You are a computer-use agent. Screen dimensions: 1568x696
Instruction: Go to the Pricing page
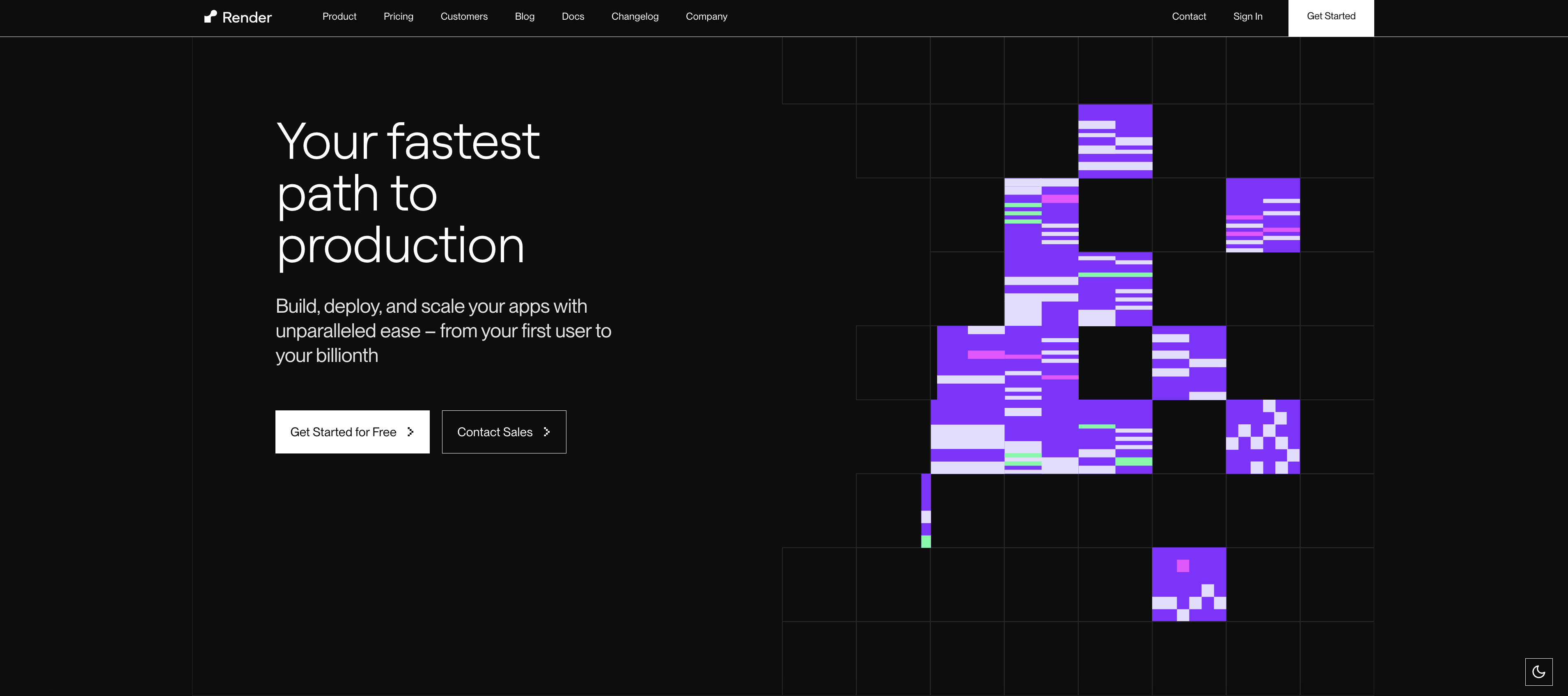tap(398, 16)
